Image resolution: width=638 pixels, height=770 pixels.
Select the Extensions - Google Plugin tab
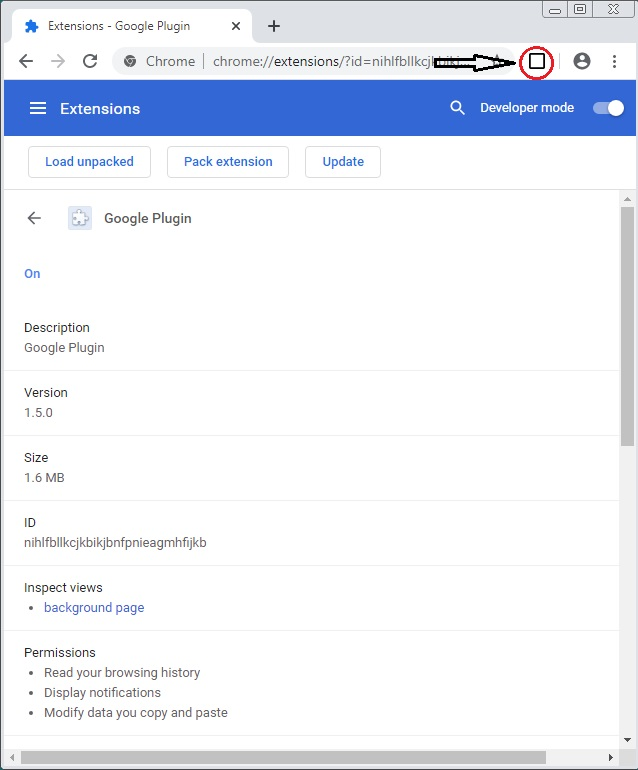130,26
